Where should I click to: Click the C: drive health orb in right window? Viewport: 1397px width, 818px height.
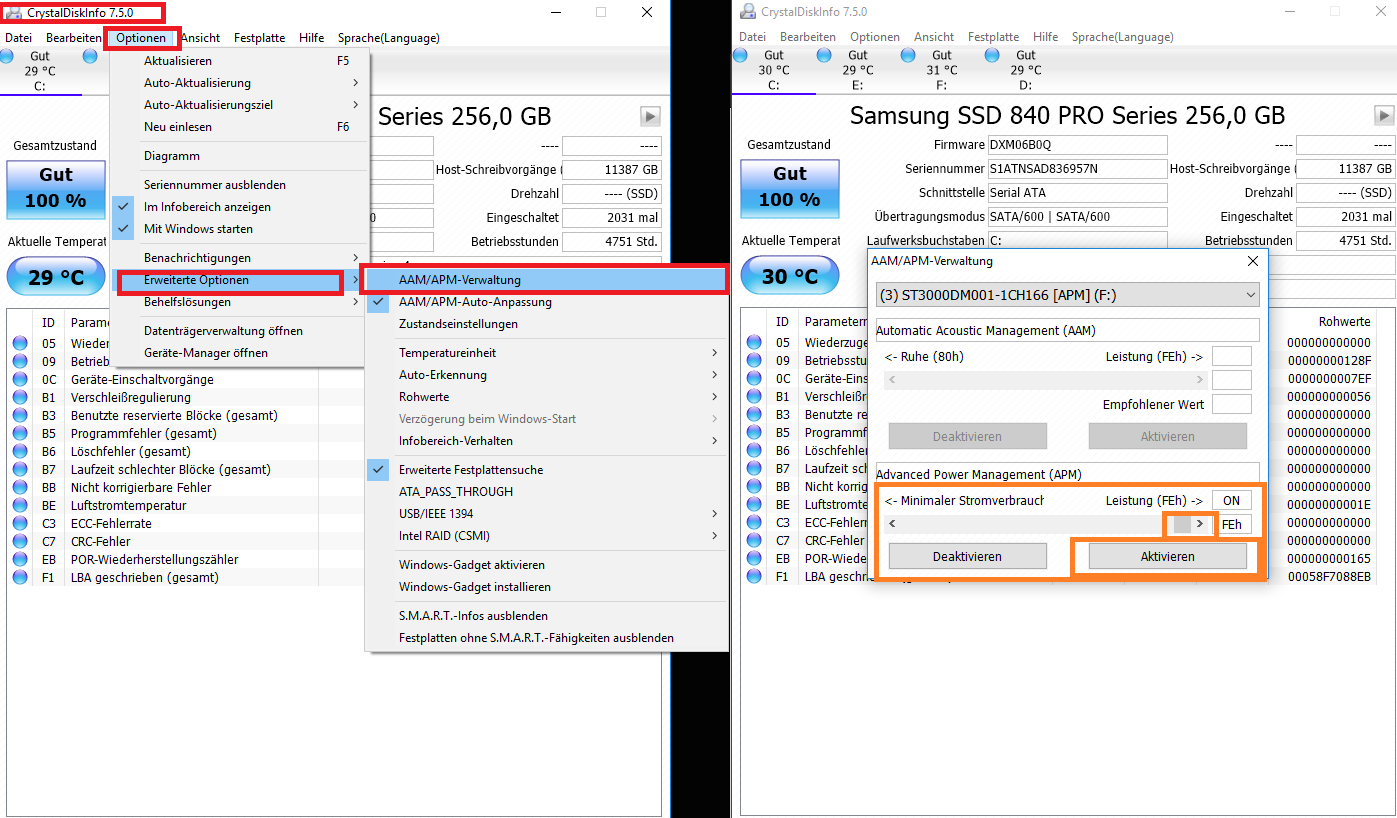click(x=739, y=56)
